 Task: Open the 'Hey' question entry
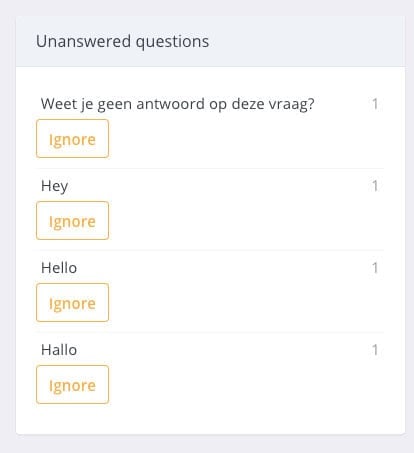(x=54, y=186)
